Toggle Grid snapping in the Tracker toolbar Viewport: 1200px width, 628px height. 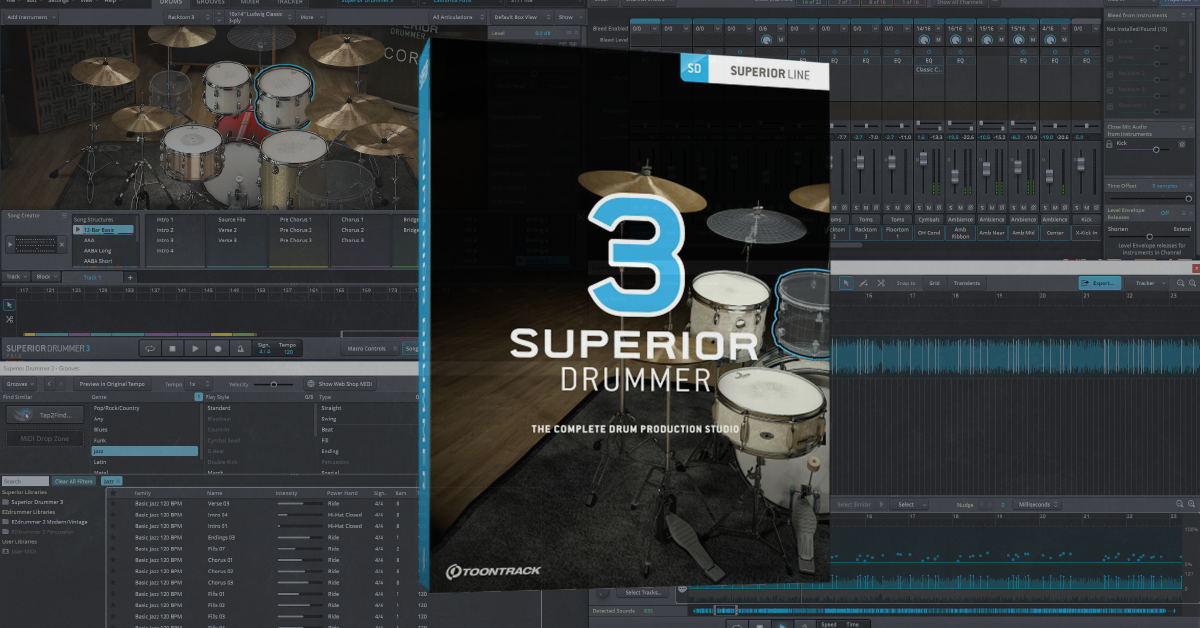point(934,283)
